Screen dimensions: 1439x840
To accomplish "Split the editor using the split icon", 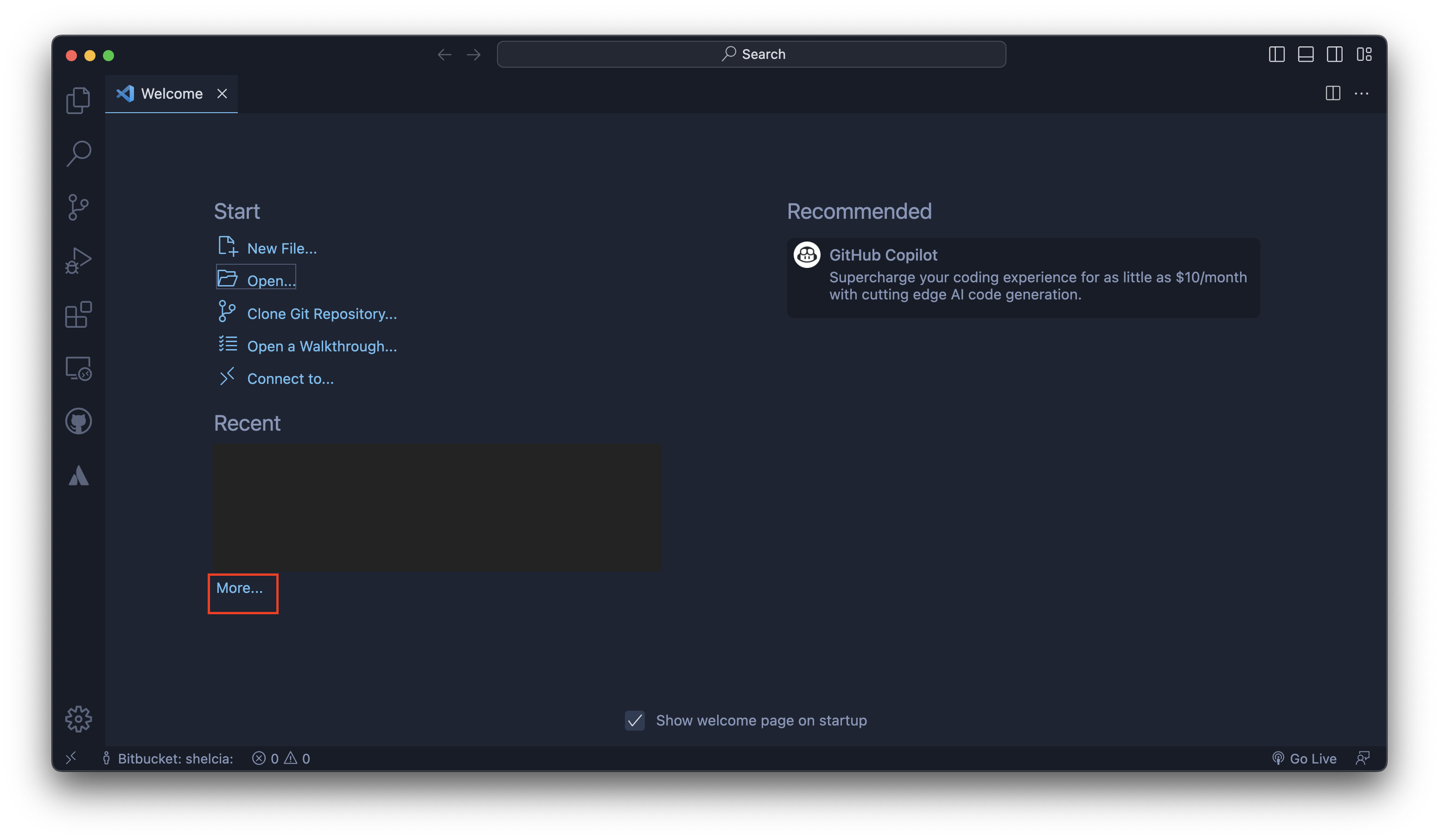I will tap(1333, 94).
